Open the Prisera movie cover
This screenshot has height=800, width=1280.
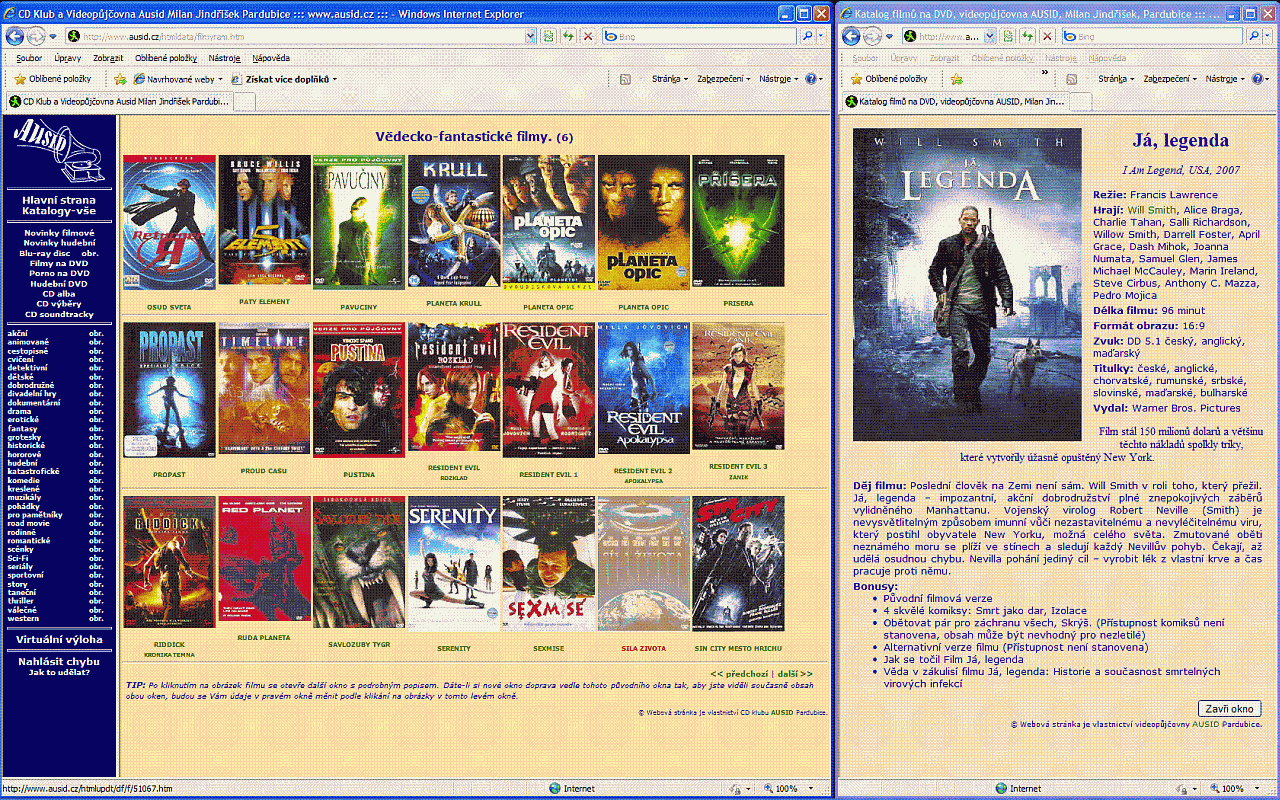click(x=738, y=221)
